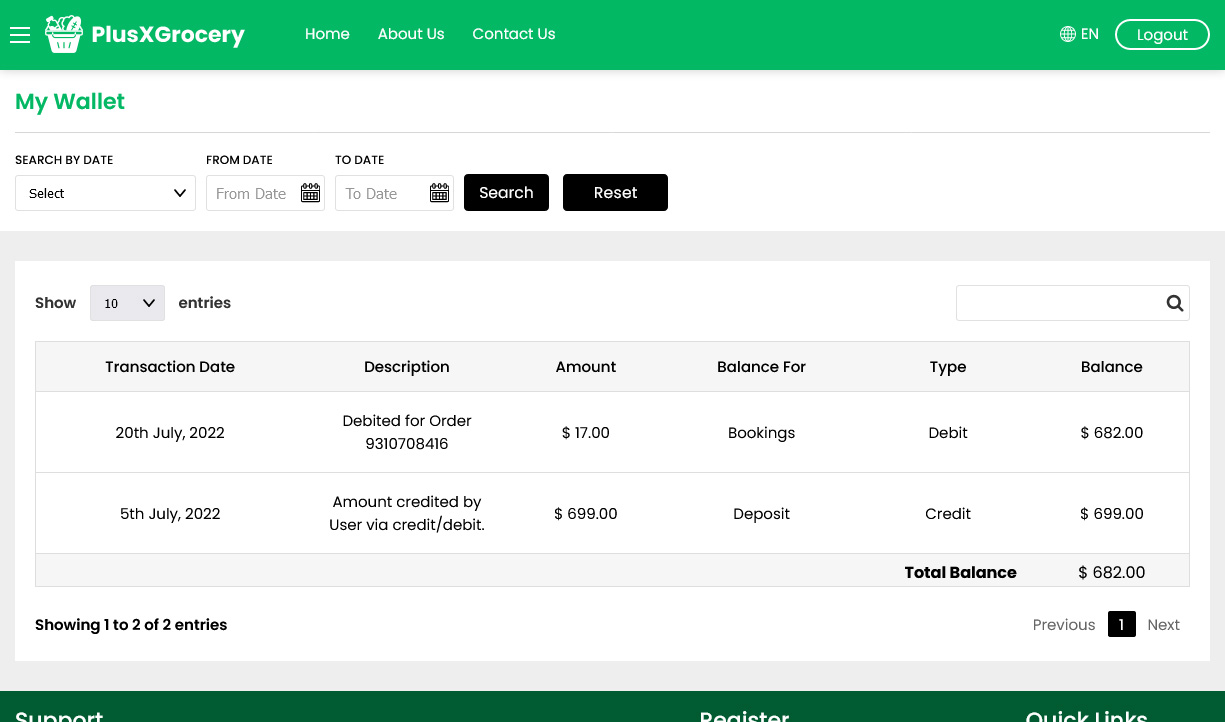The height and width of the screenshot is (722, 1225).
Task: Select page 1 in pagination
Action: (x=1122, y=625)
